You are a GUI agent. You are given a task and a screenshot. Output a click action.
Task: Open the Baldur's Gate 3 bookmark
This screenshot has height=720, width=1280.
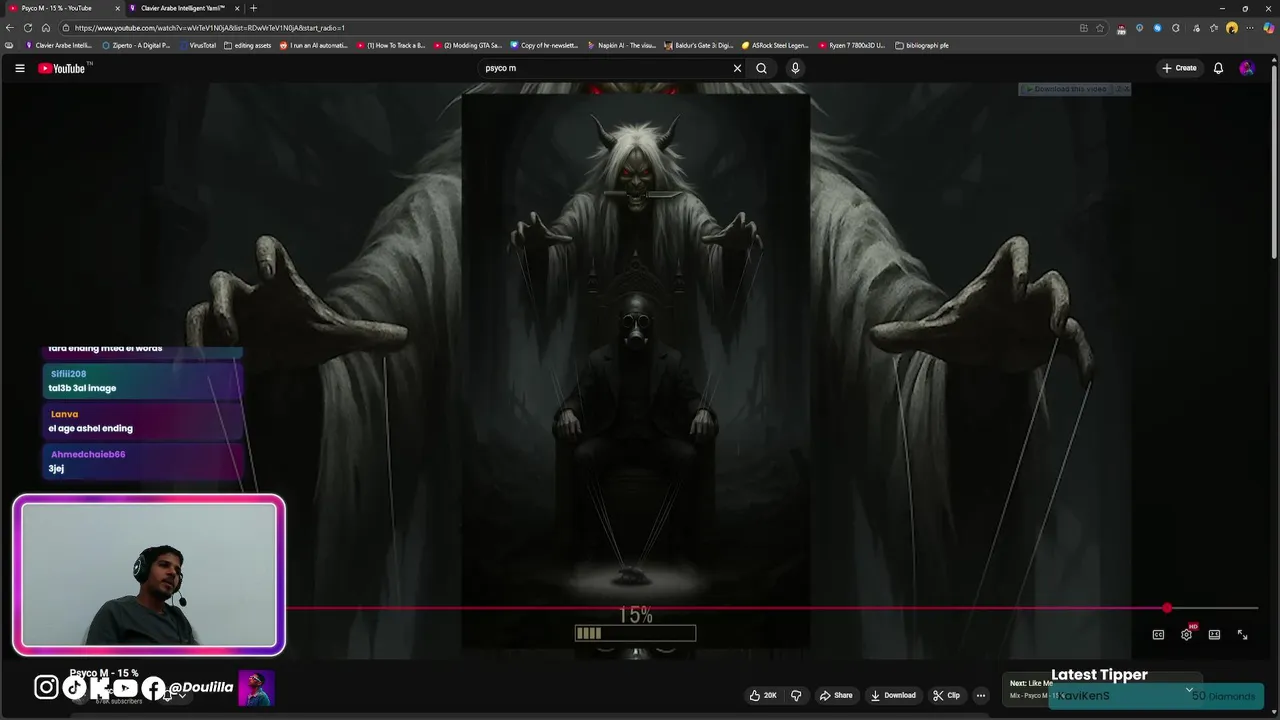[x=699, y=45]
